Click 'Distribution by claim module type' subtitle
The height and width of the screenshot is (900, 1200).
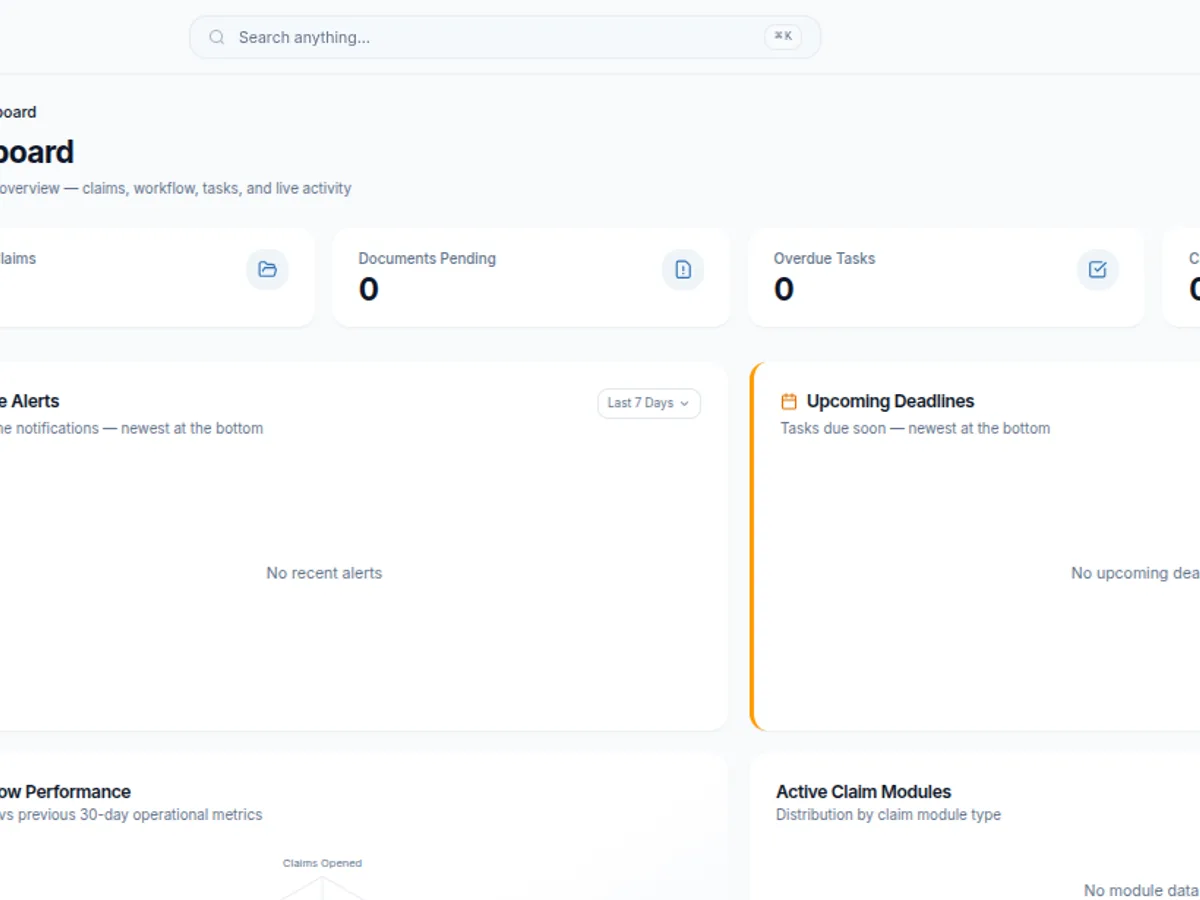pos(888,814)
